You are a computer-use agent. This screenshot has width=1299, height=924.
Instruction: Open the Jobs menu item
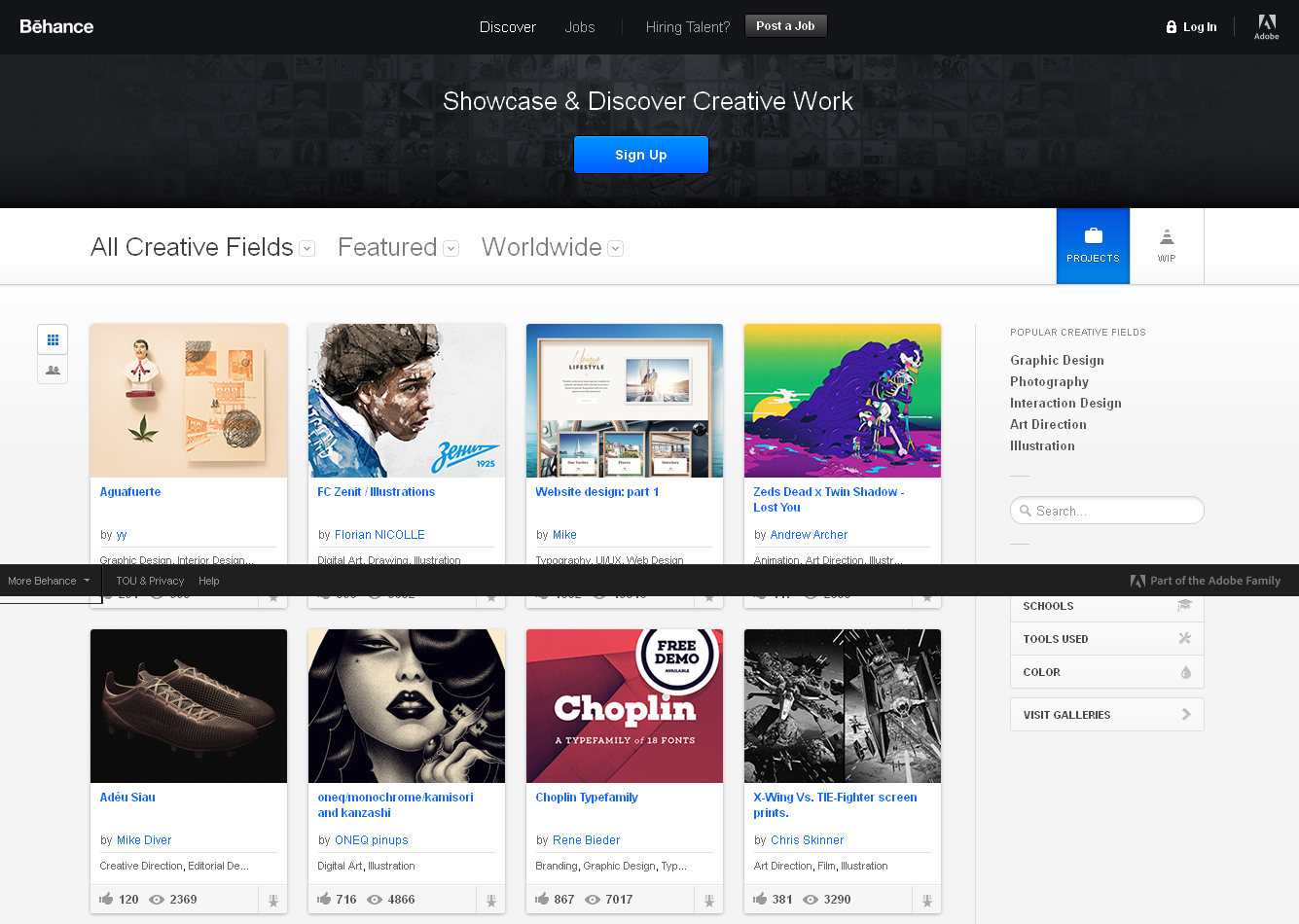(x=580, y=27)
